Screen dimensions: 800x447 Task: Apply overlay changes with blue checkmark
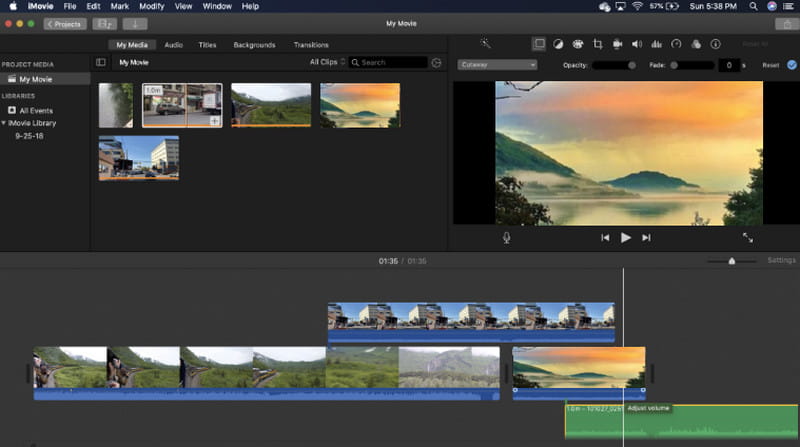791,65
